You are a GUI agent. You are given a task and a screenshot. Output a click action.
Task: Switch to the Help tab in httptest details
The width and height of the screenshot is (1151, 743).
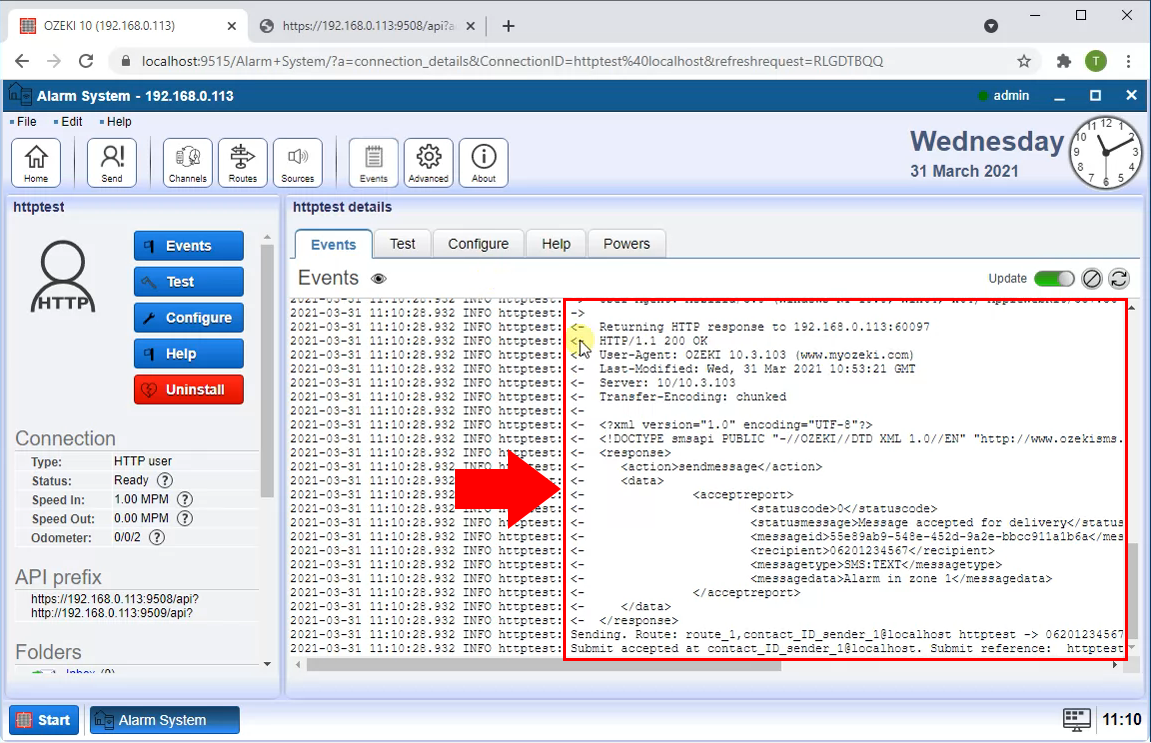(x=556, y=244)
